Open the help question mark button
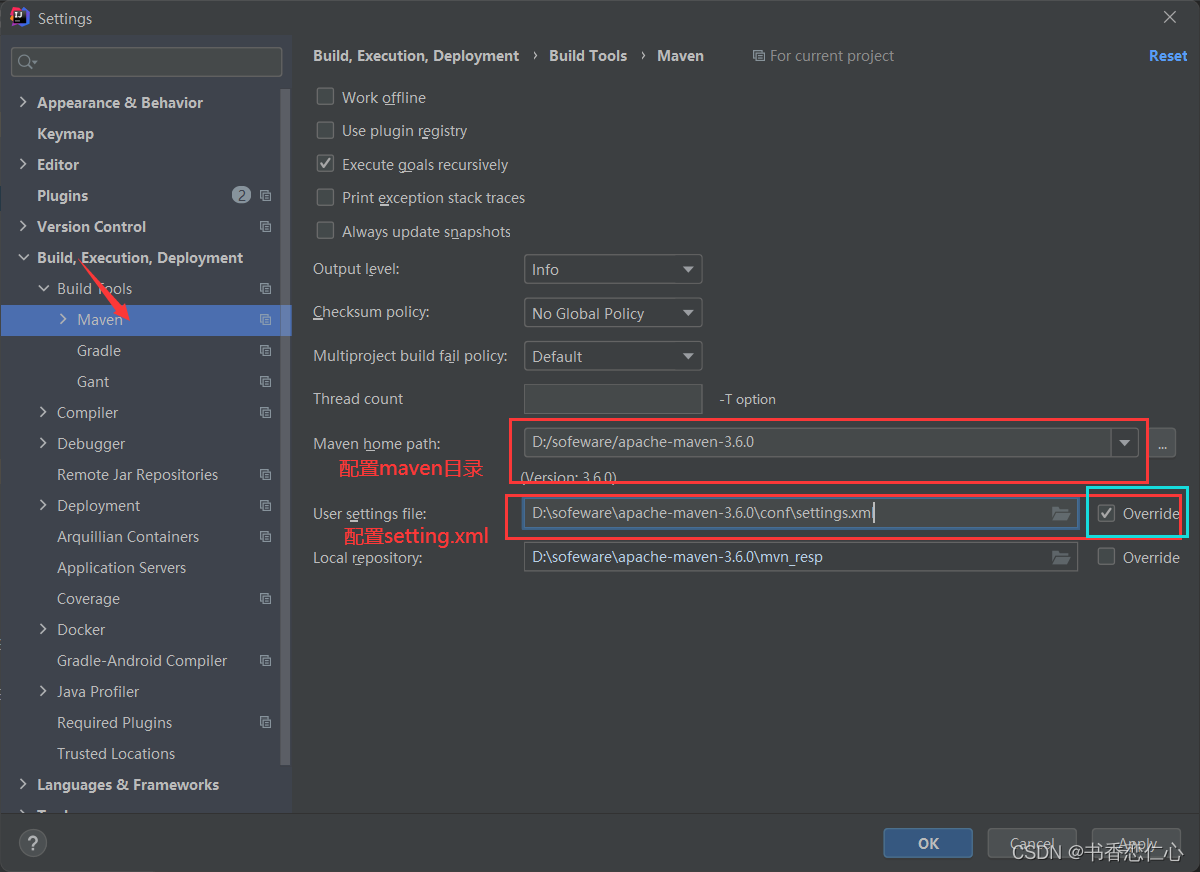1200x872 pixels. tap(33, 843)
